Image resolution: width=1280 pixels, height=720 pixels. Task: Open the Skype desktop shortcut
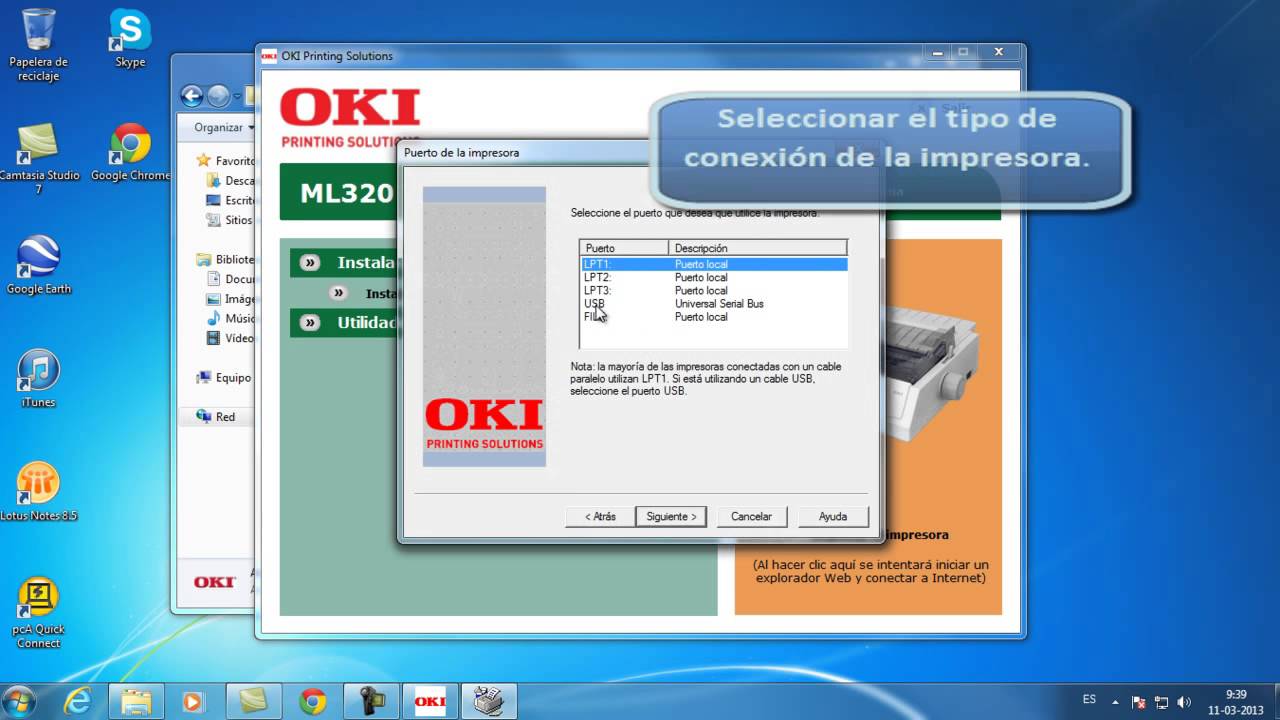pos(130,39)
